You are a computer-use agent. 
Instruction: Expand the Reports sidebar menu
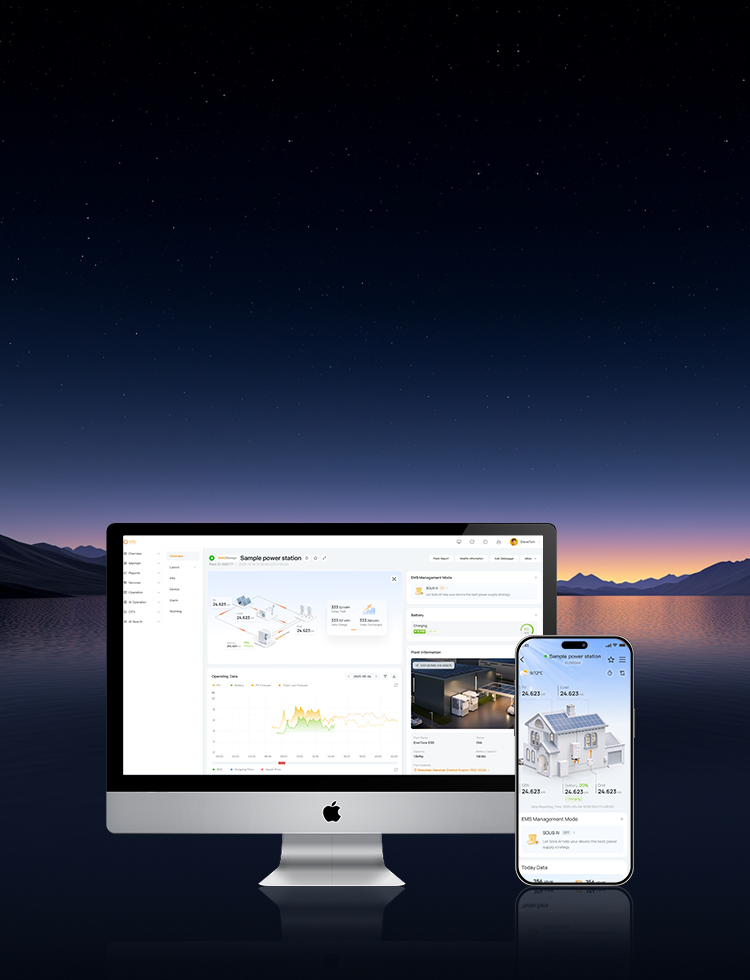click(x=135, y=573)
